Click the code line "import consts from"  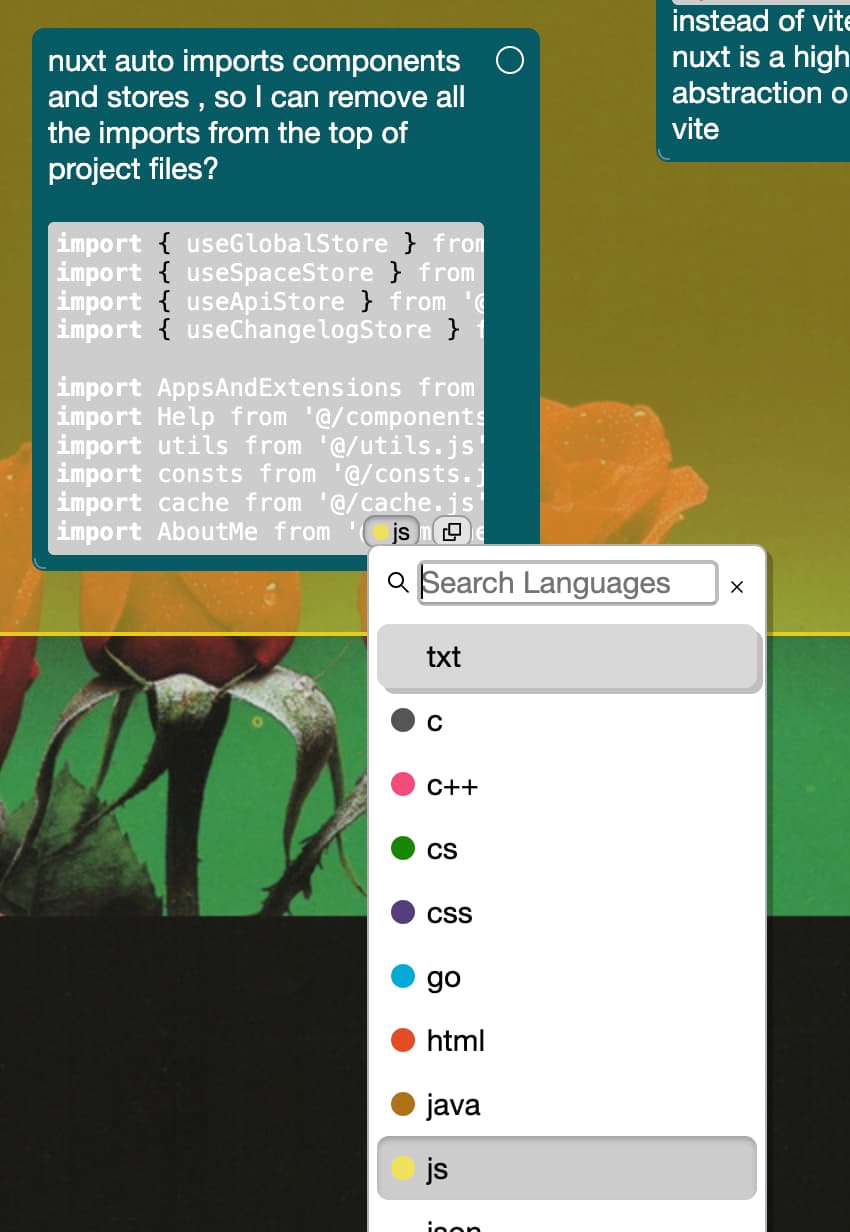point(187,474)
